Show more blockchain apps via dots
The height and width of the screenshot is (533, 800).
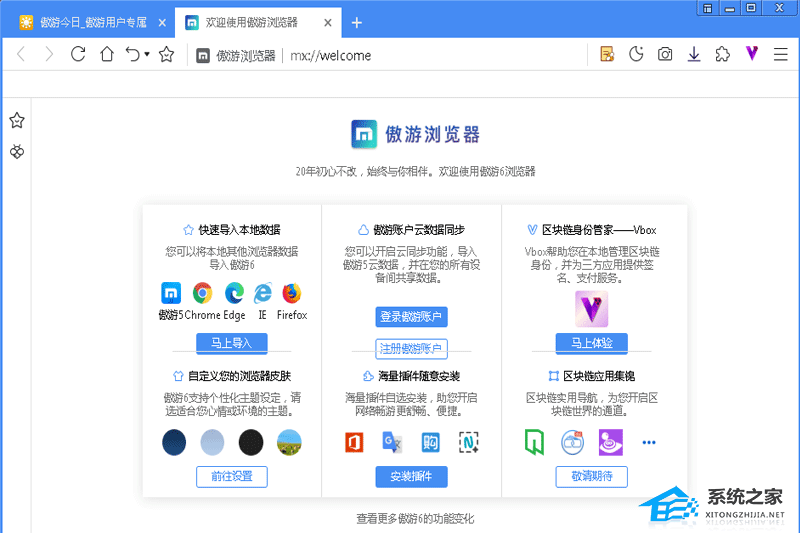(649, 442)
